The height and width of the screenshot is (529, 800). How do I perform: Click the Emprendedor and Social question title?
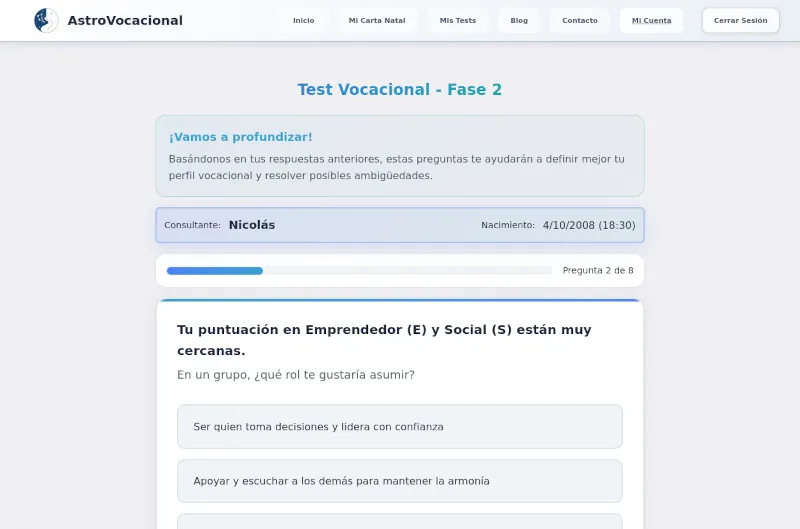tap(384, 340)
